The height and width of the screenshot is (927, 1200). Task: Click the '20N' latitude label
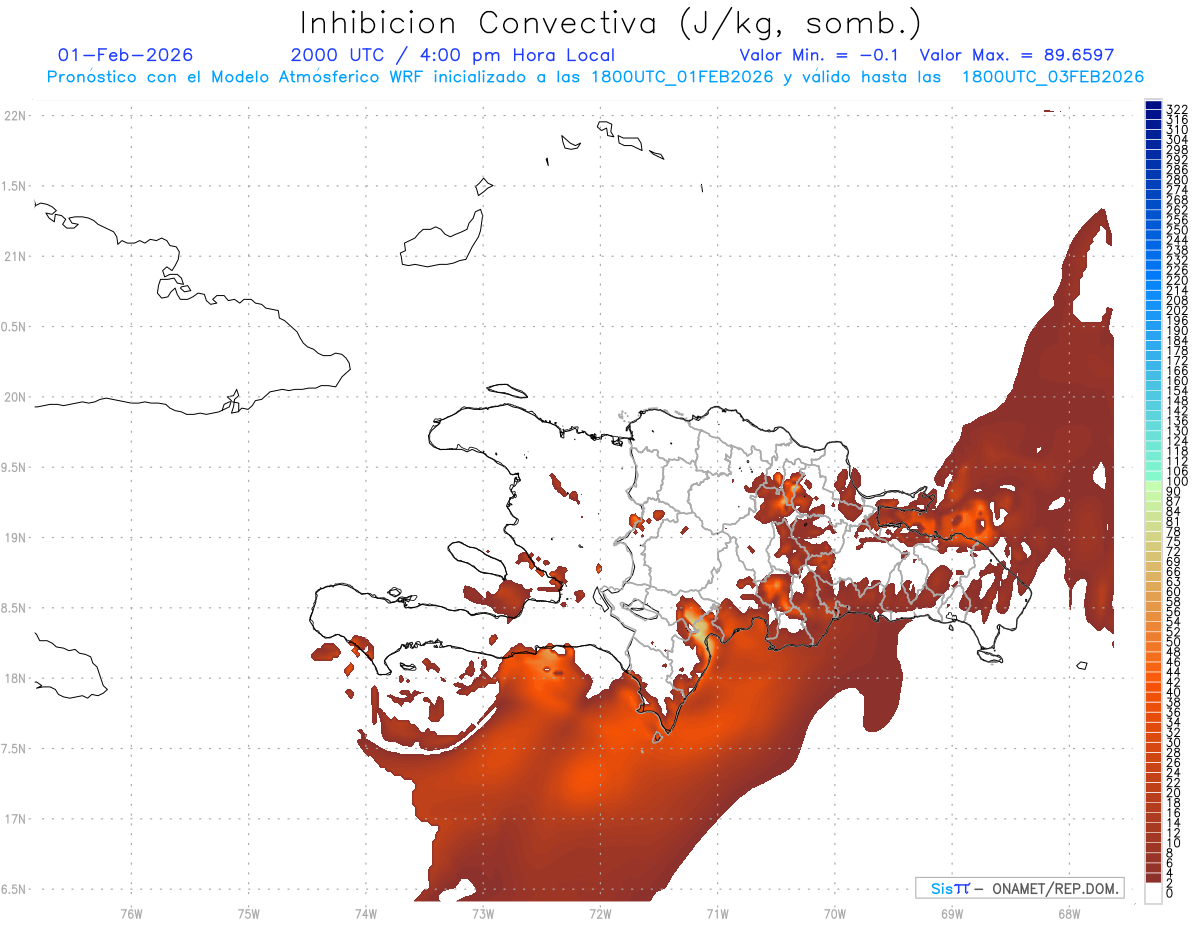pyautogui.click(x=15, y=397)
